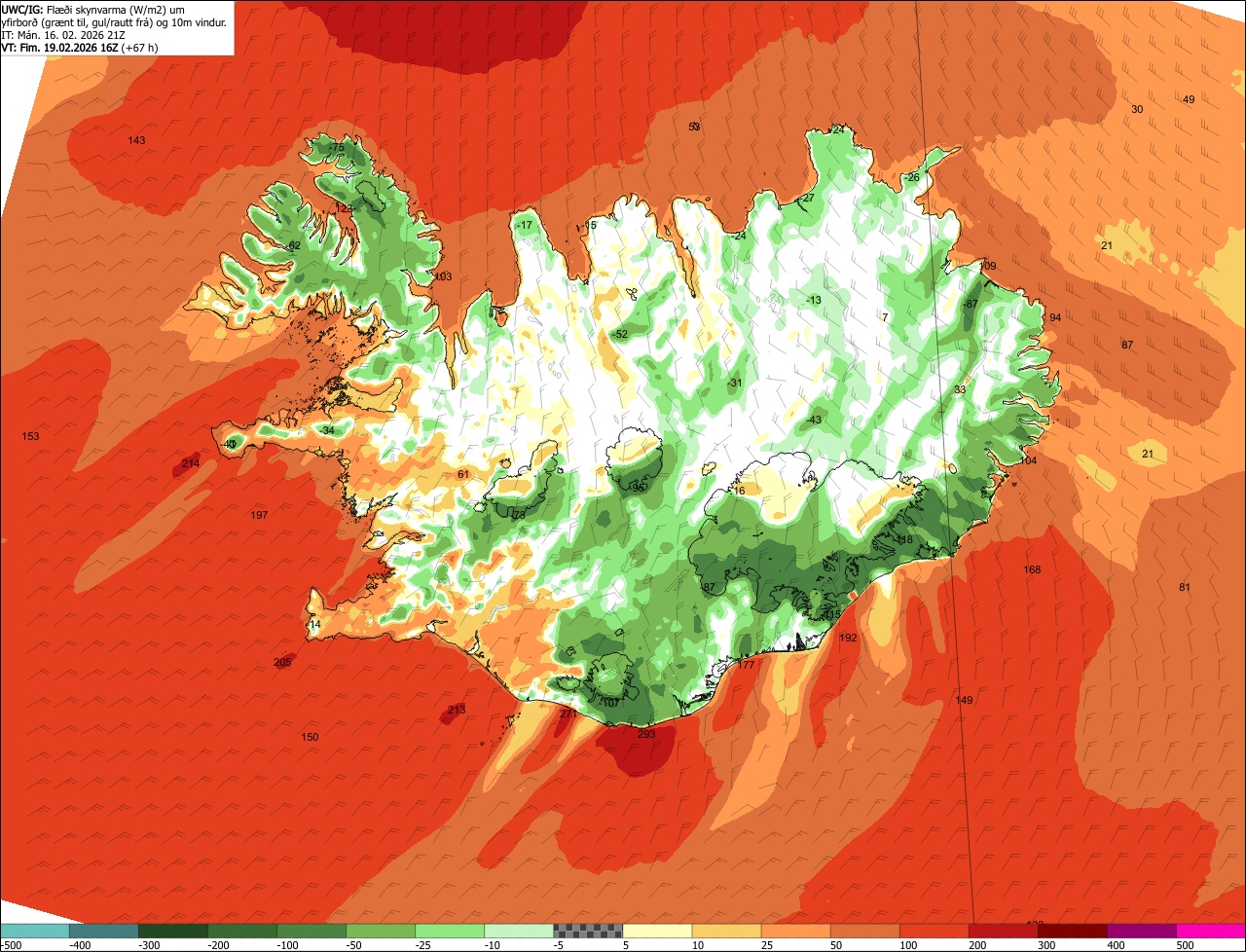Click the map value '-52' in north-central Iceland
Image resolution: width=1246 pixels, height=952 pixels.
click(x=620, y=335)
